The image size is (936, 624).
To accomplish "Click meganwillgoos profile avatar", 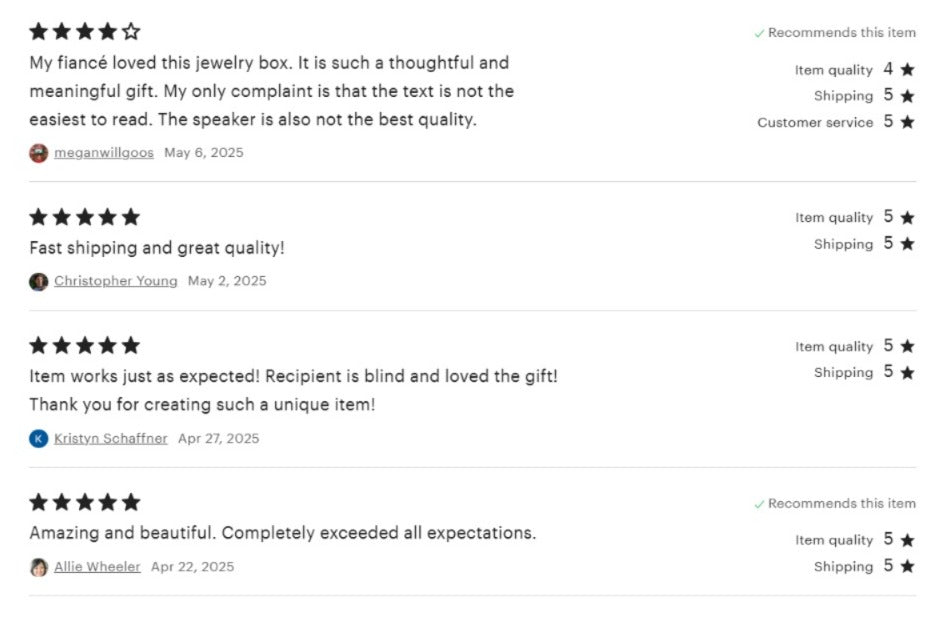I will pos(39,153).
